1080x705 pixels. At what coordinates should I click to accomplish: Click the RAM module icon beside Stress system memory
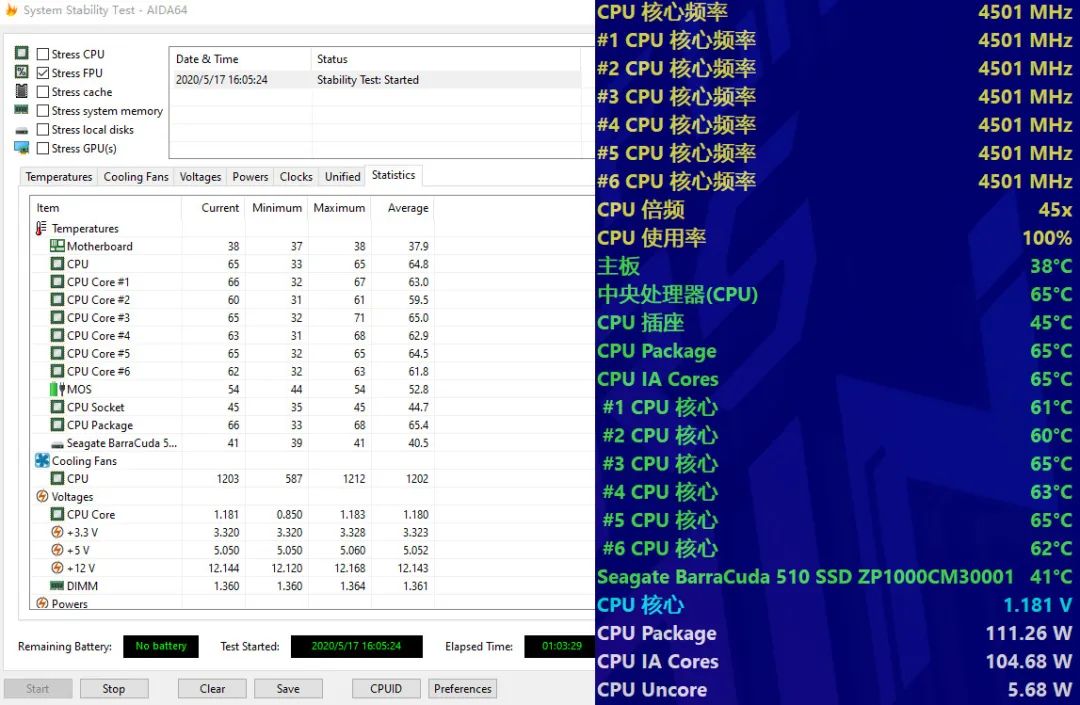[x=22, y=109]
